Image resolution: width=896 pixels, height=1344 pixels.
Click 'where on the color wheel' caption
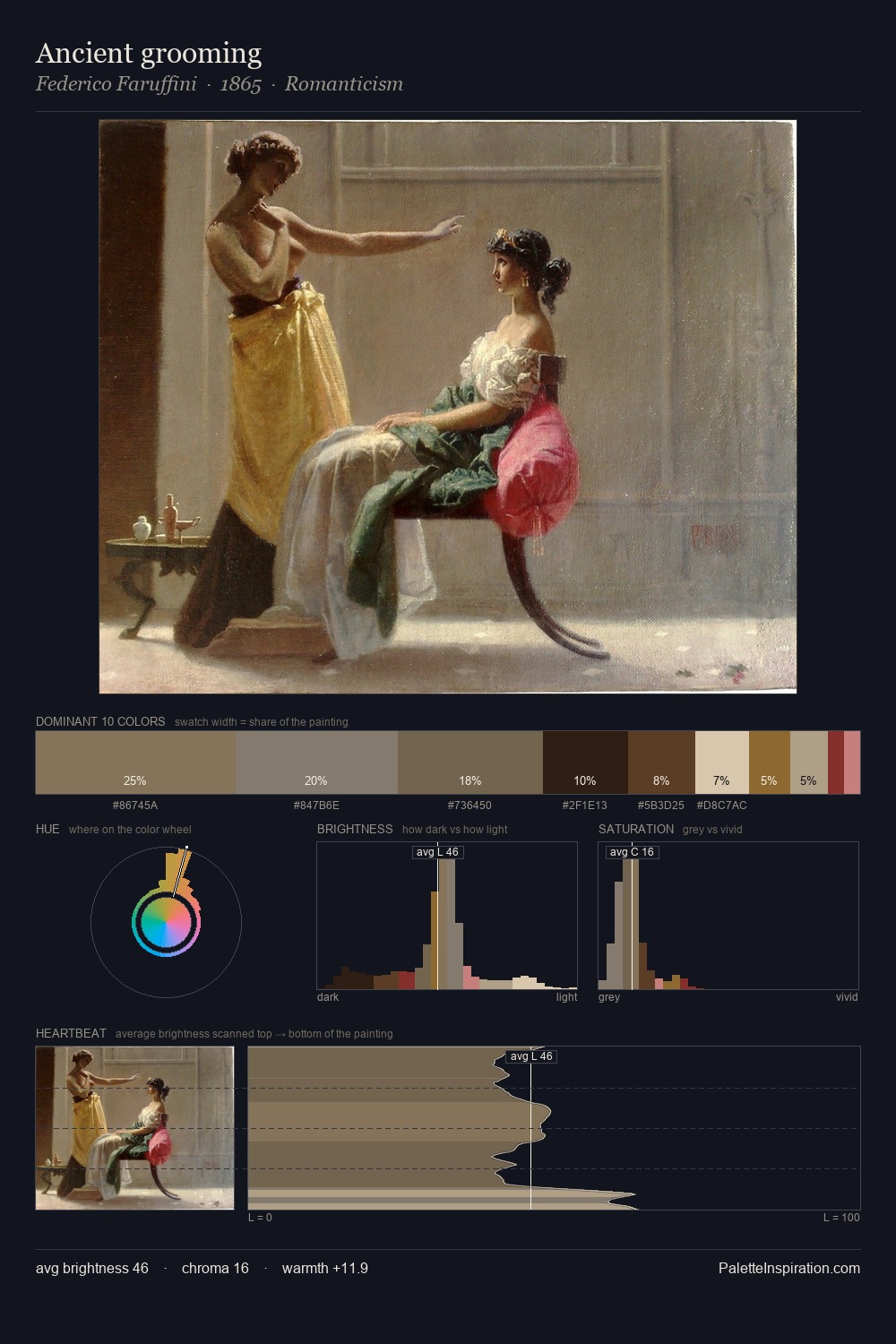click(x=130, y=830)
